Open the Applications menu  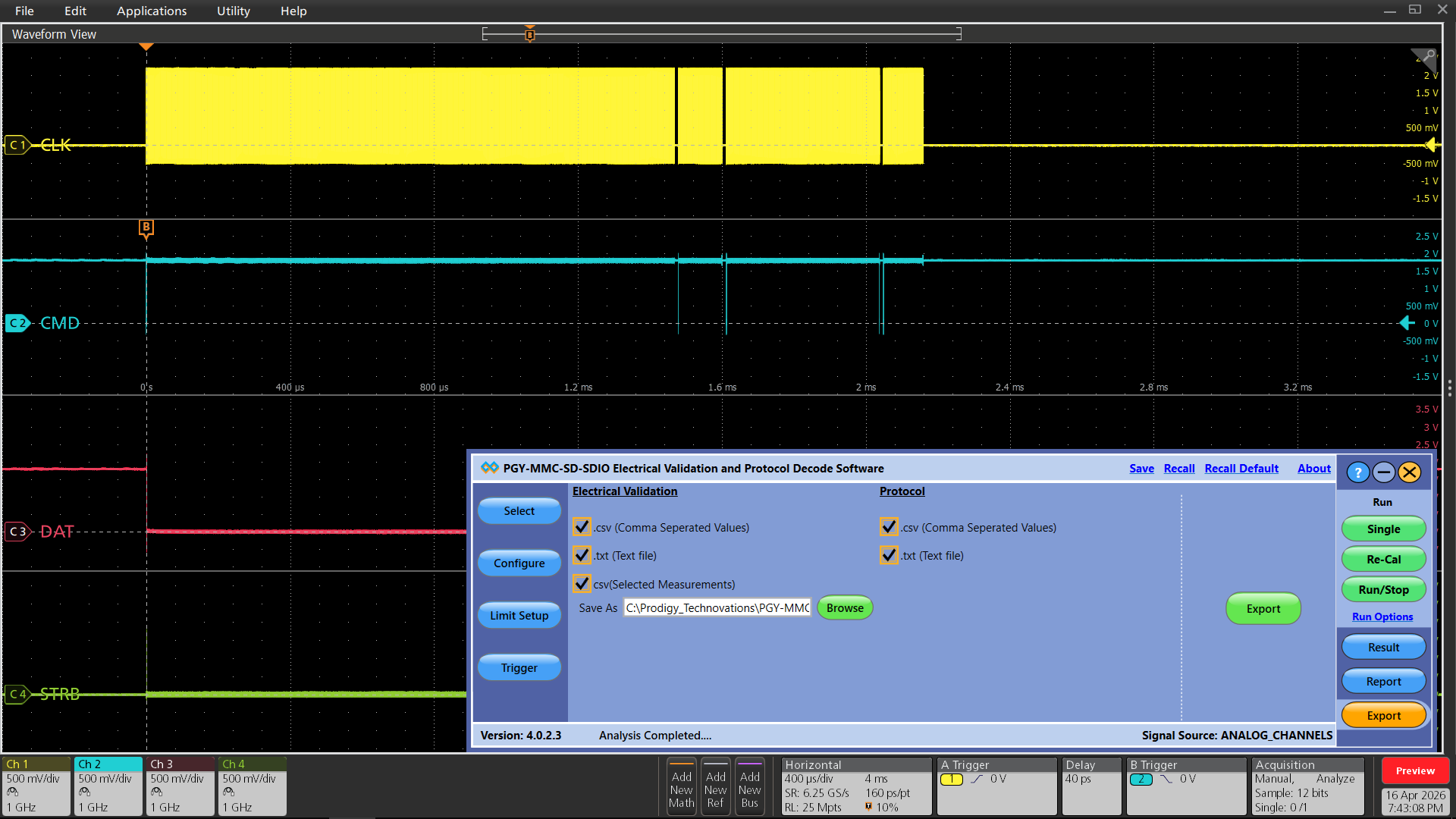coord(152,11)
